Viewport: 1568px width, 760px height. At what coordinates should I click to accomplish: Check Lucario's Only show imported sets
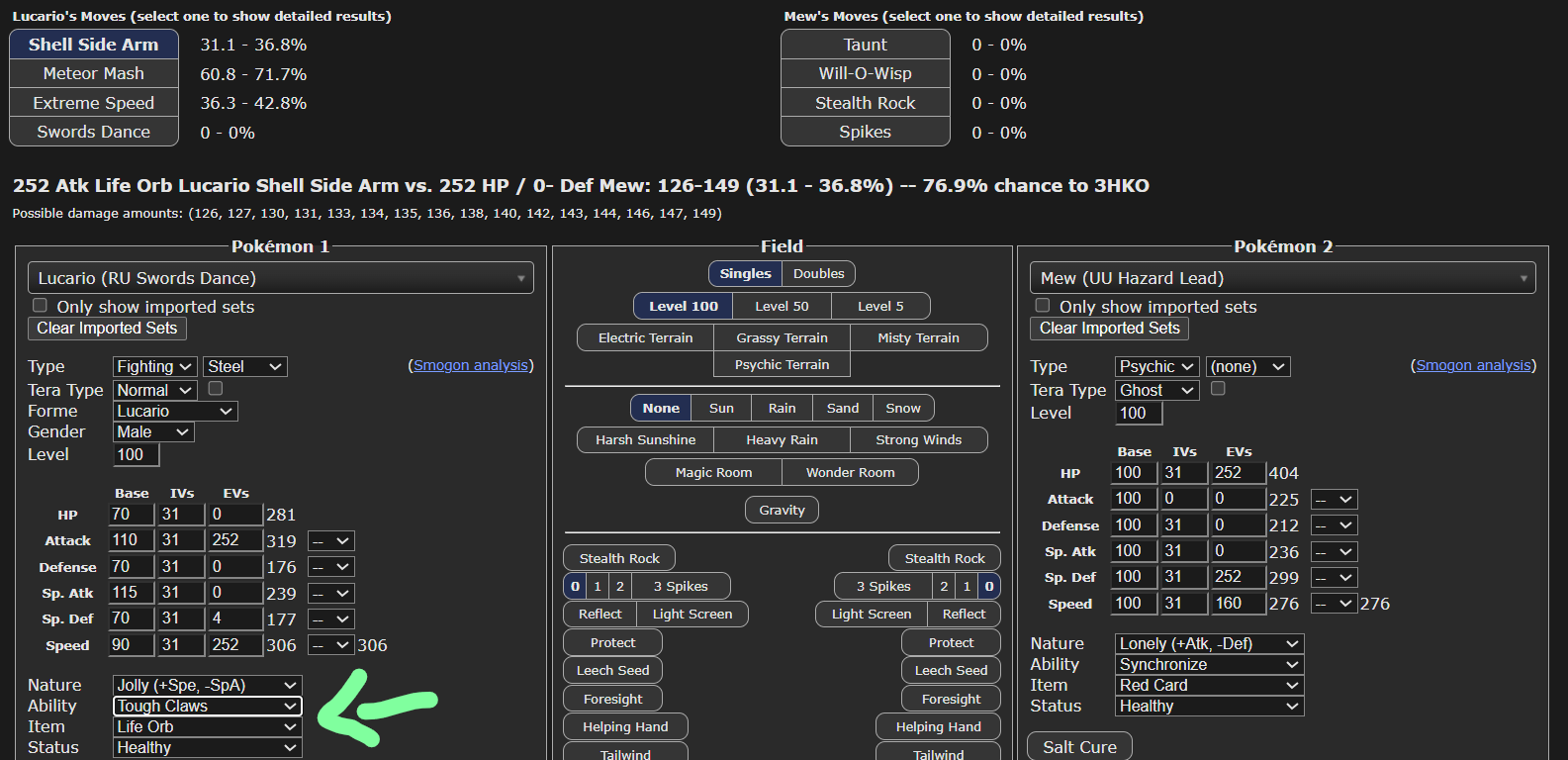coord(41,306)
